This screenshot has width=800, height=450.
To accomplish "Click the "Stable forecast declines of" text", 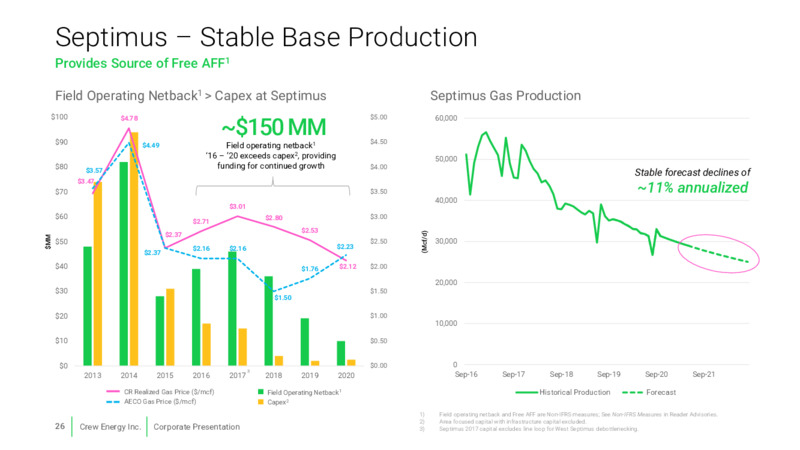I will [692, 172].
